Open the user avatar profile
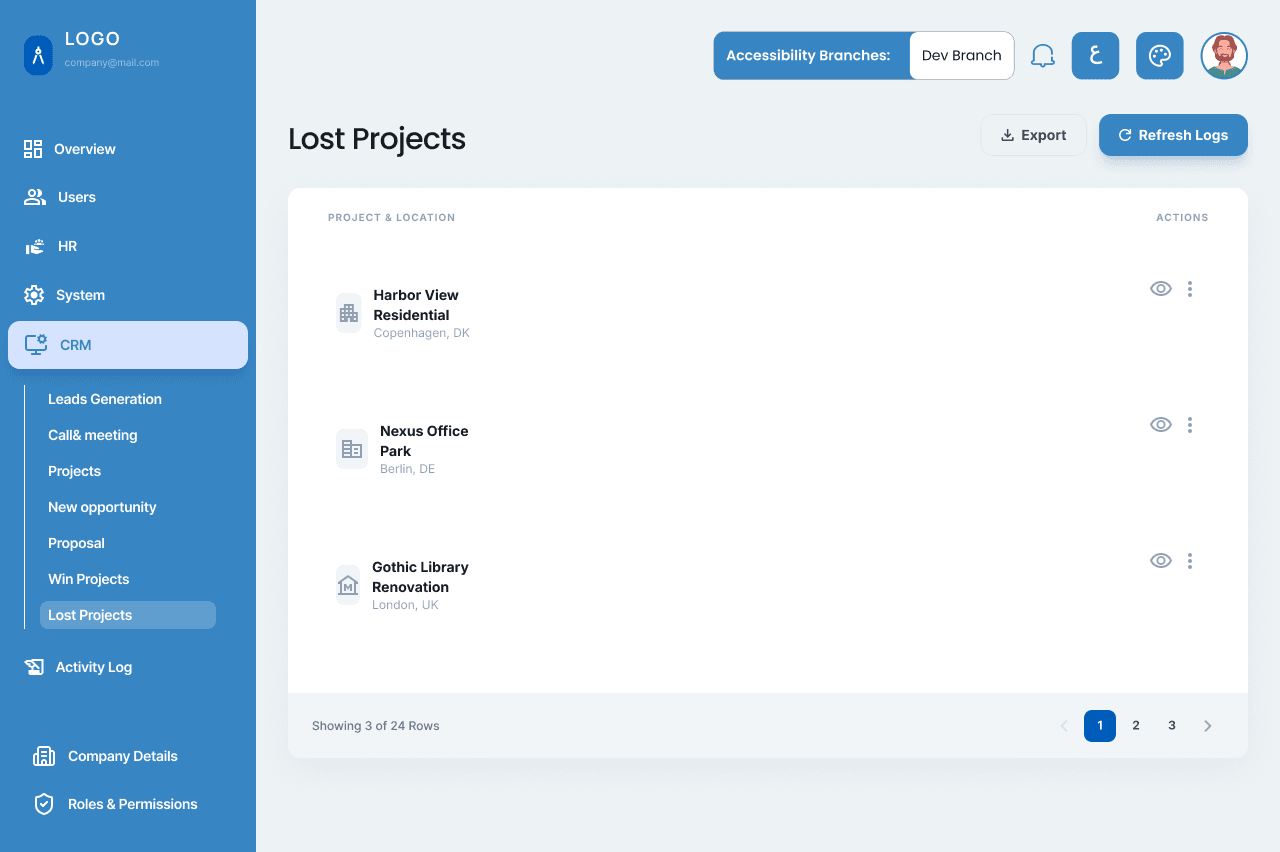The width and height of the screenshot is (1280, 852). 1224,56
